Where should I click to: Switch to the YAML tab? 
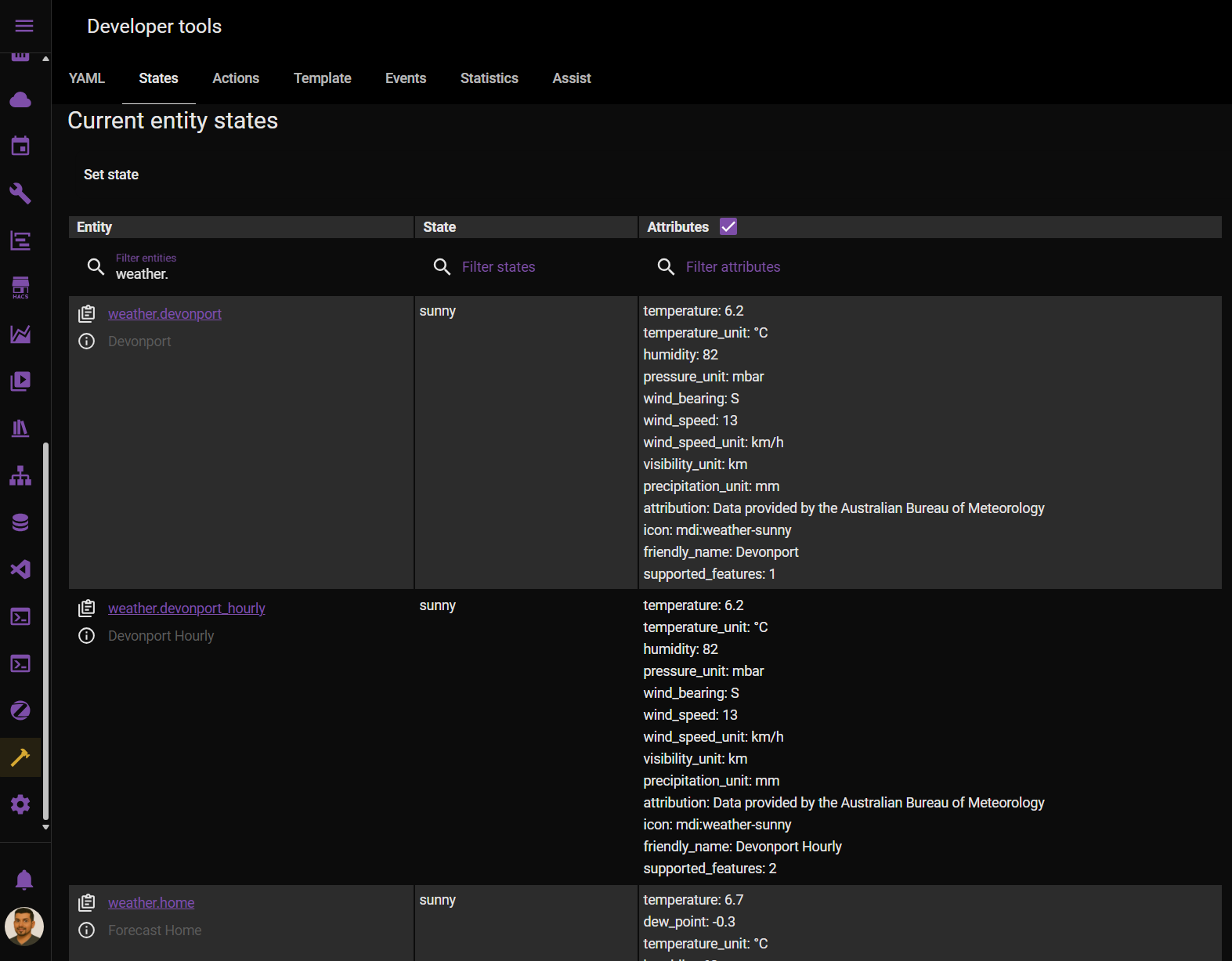[86, 78]
